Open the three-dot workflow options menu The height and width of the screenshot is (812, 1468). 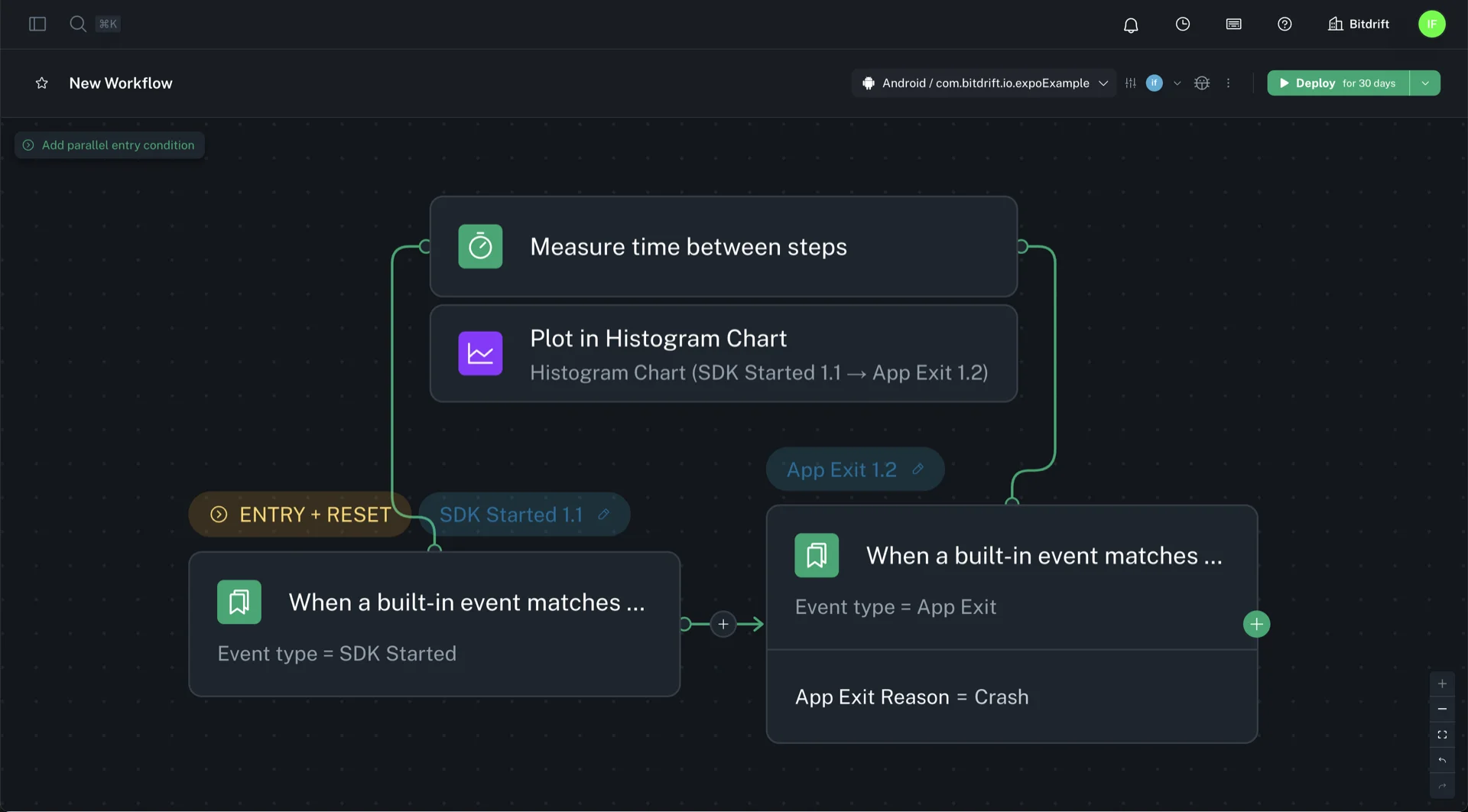tap(1229, 83)
